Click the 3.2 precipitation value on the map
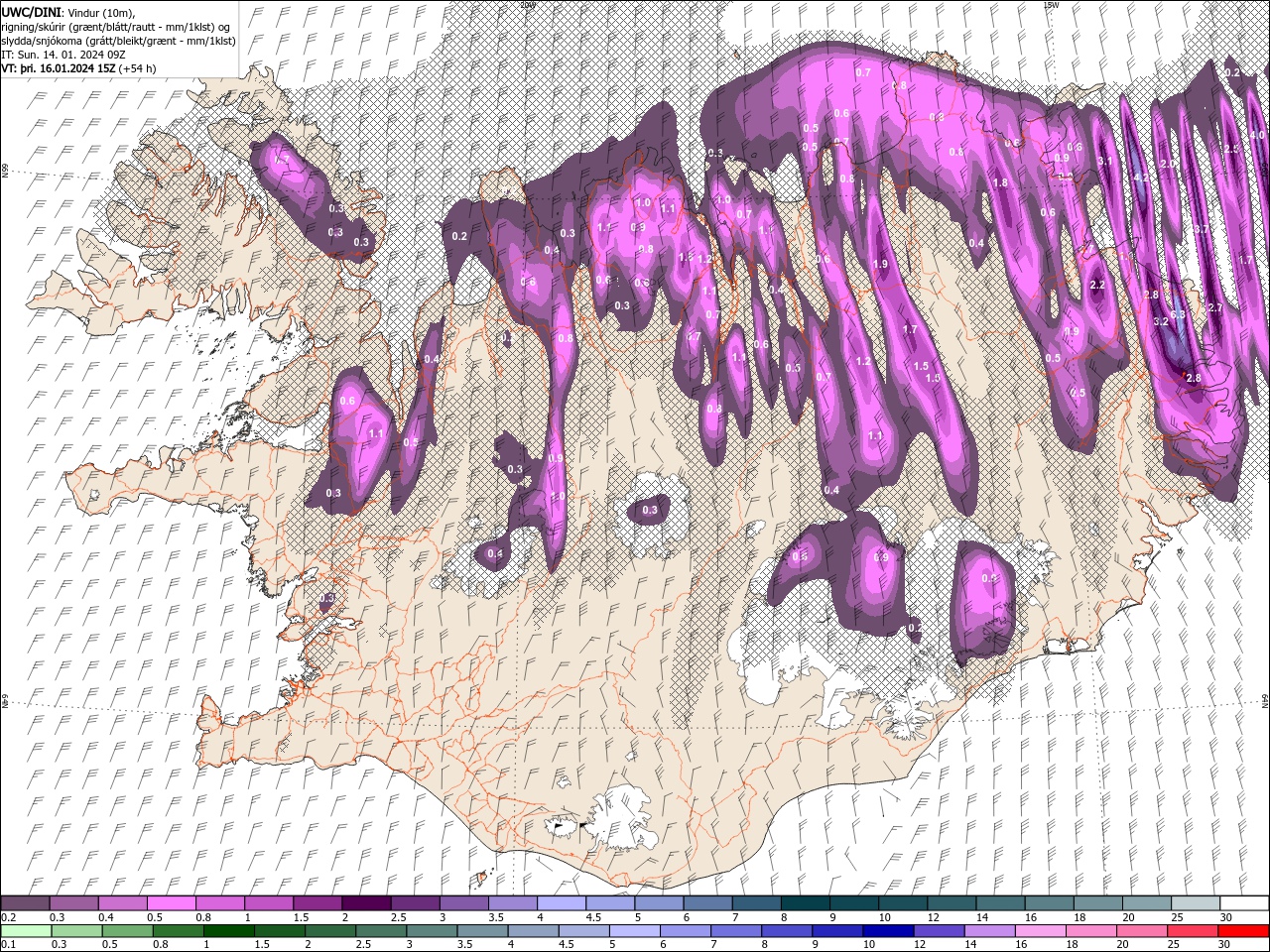This screenshot has height=952, width=1270. 1161,322
